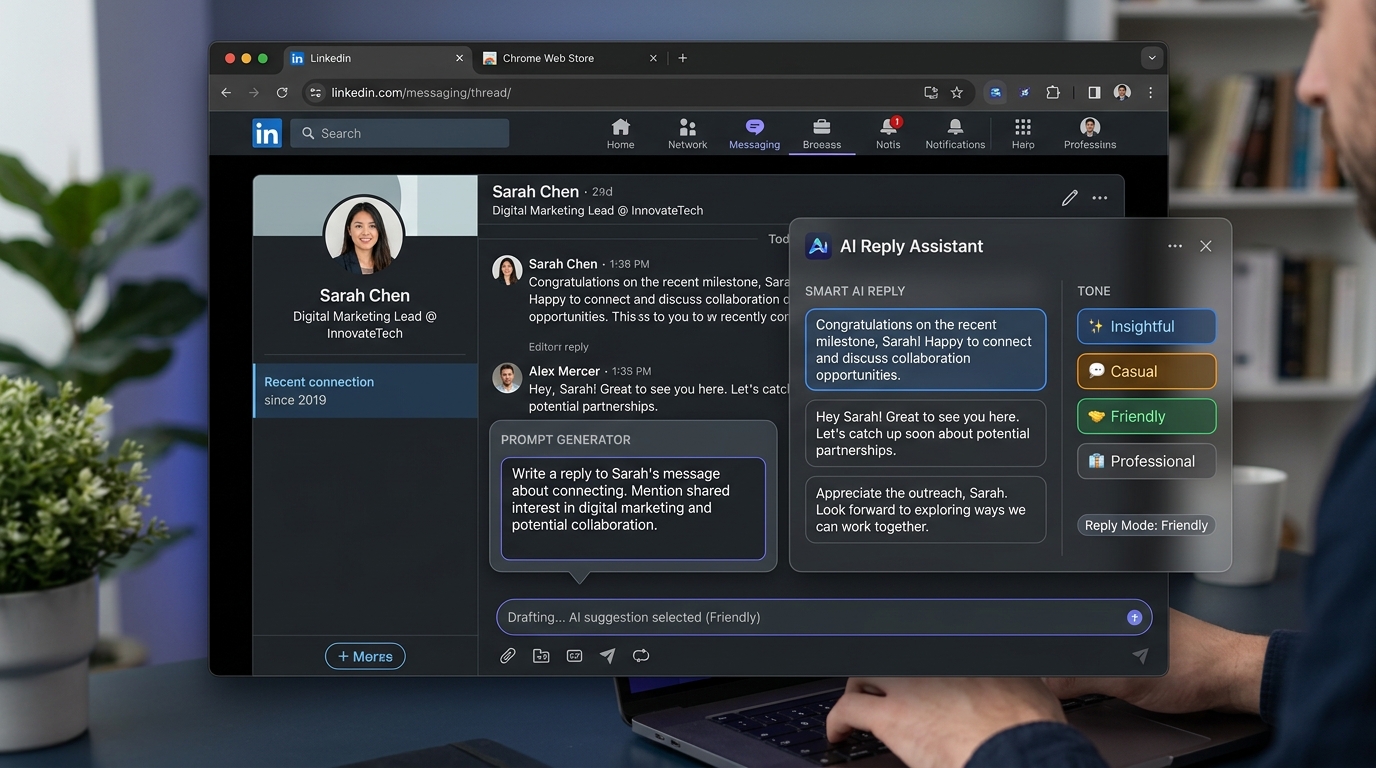1376x768 pixels.
Task: Open more options in Sarah Chen's conversation header
Action: pyautogui.click(x=1100, y=198)
